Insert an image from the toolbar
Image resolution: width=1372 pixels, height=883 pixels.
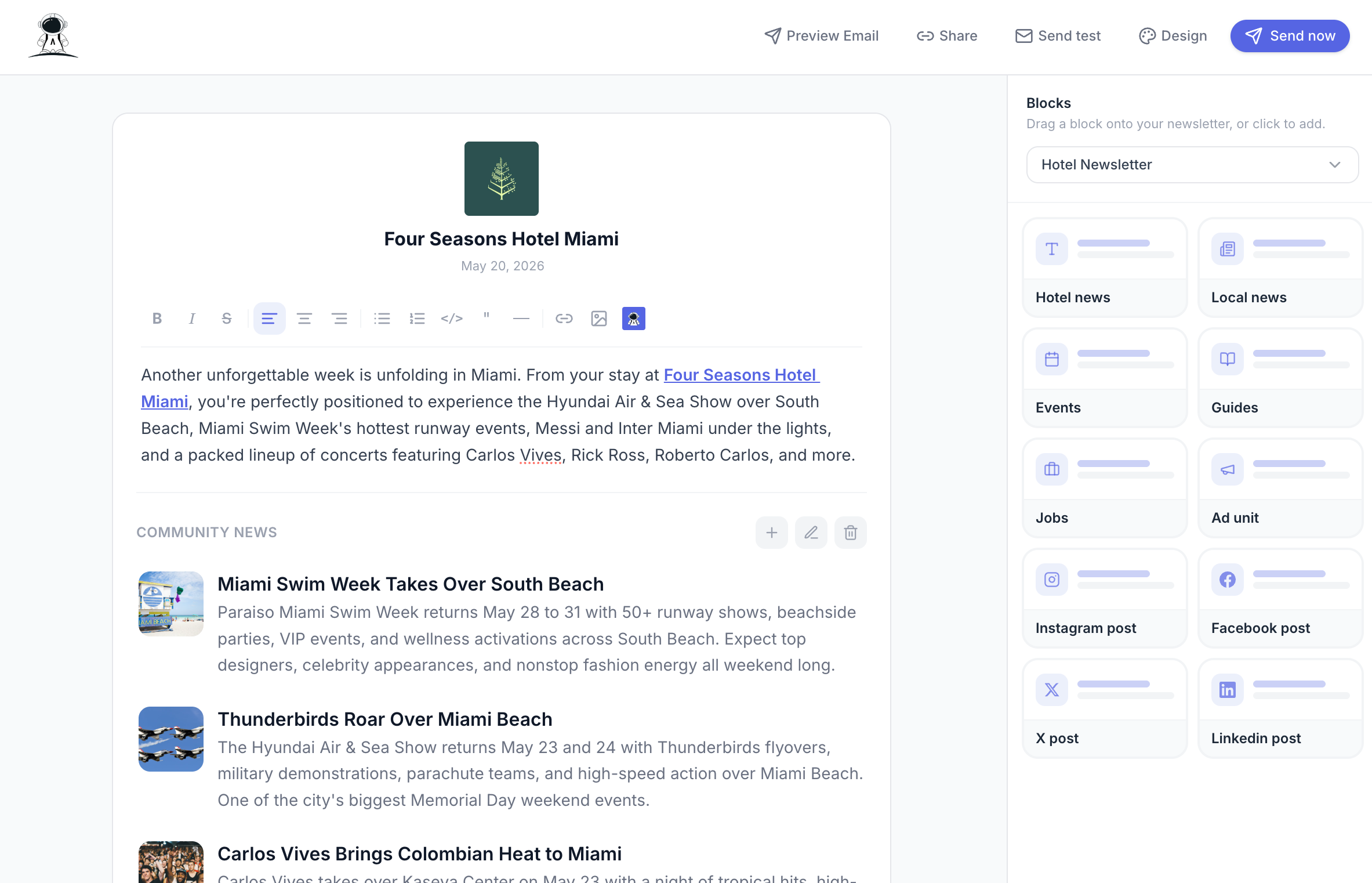pos(599,319)
